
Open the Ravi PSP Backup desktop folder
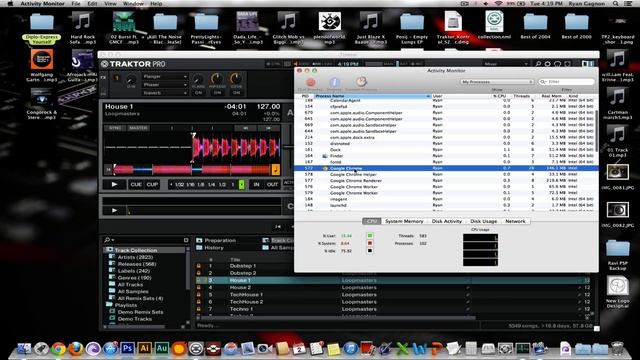[618, 255]
